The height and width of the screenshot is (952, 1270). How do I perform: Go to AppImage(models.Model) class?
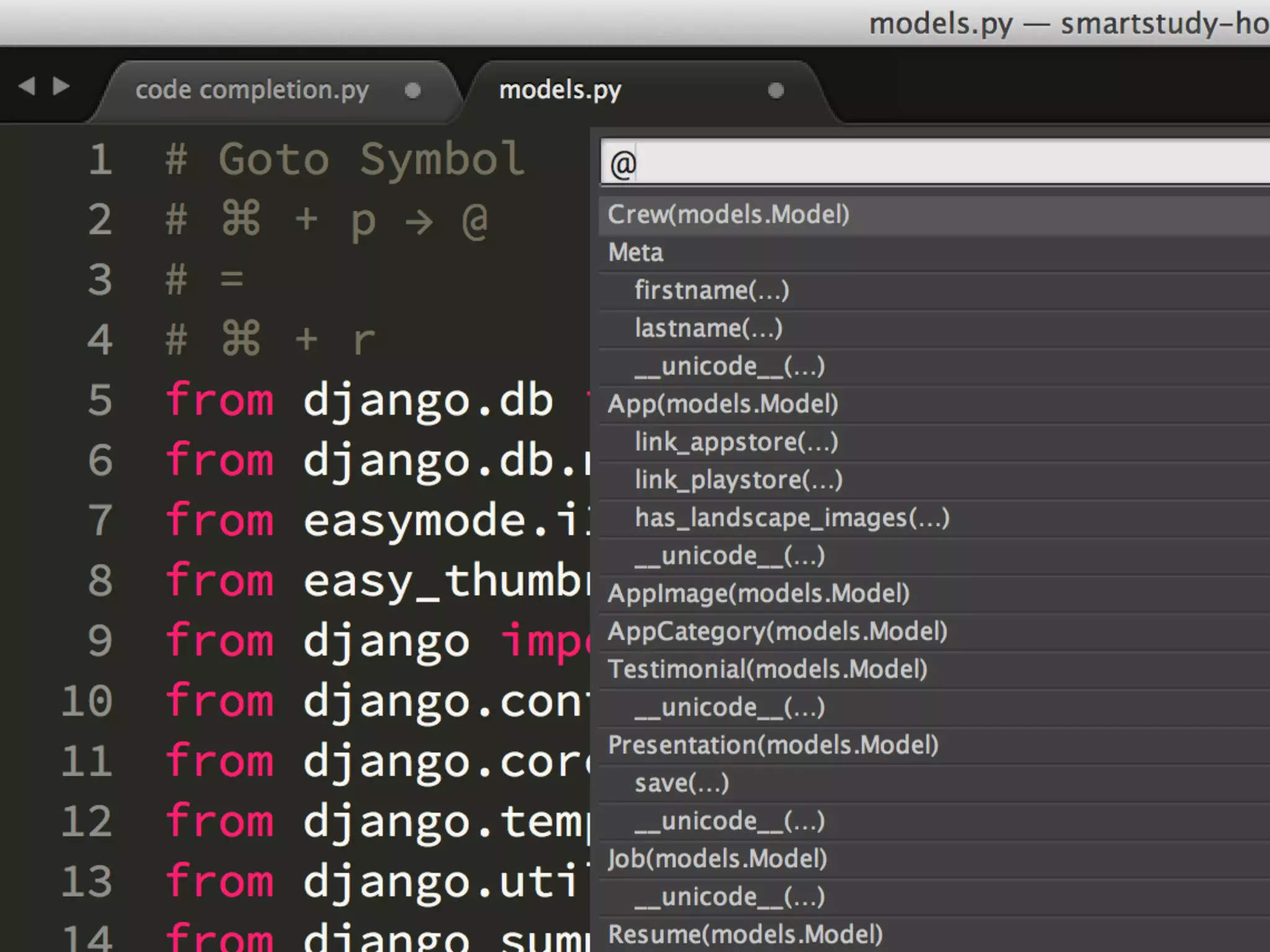coord(935,594)
